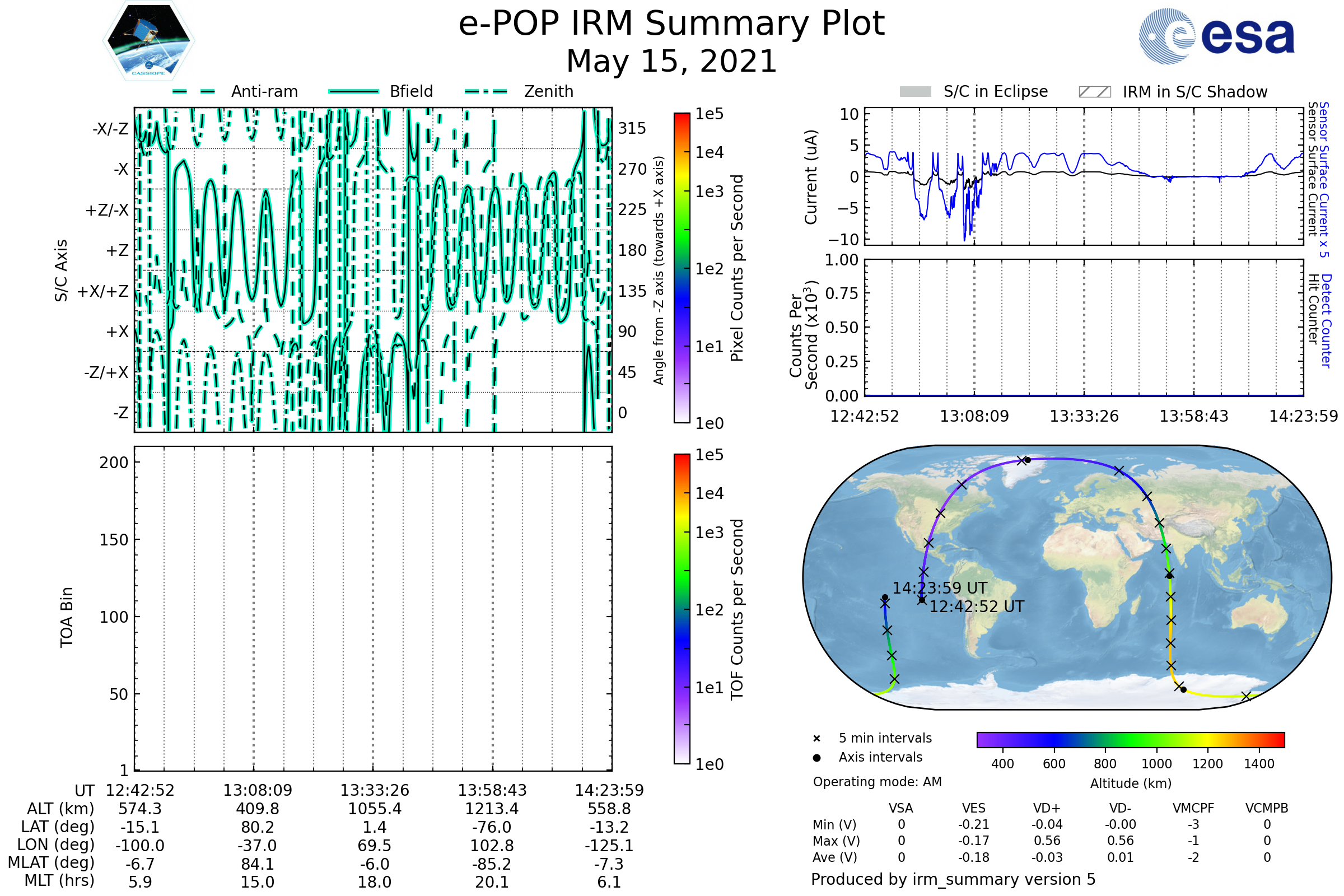Click the Produced by irm_summary version 5 text
1344x896 pixels.
[x=953, y=879]
